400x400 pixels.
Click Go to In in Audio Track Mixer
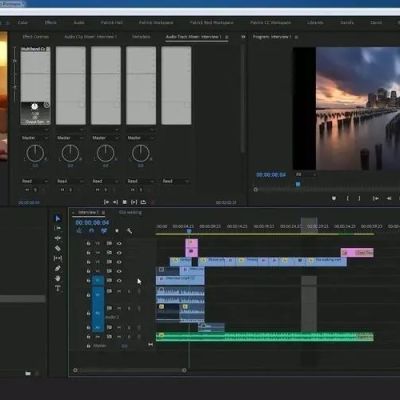[x=106, y=202]
